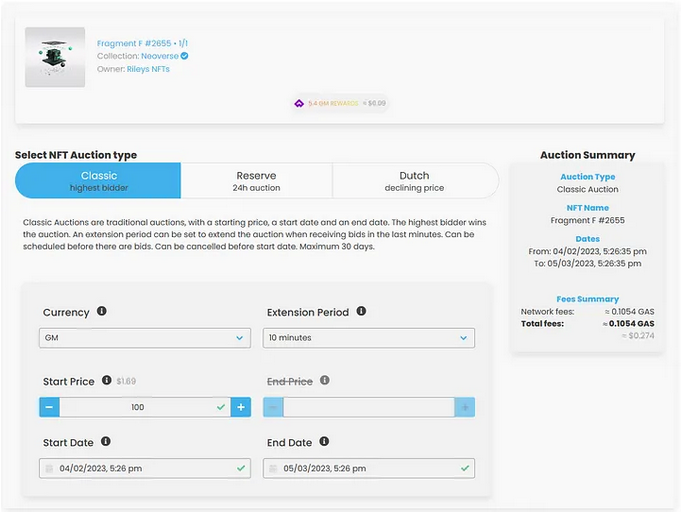Click the green checkmark in Start Price field
This screenshot has height=518, width=684.
click(221, 407)
